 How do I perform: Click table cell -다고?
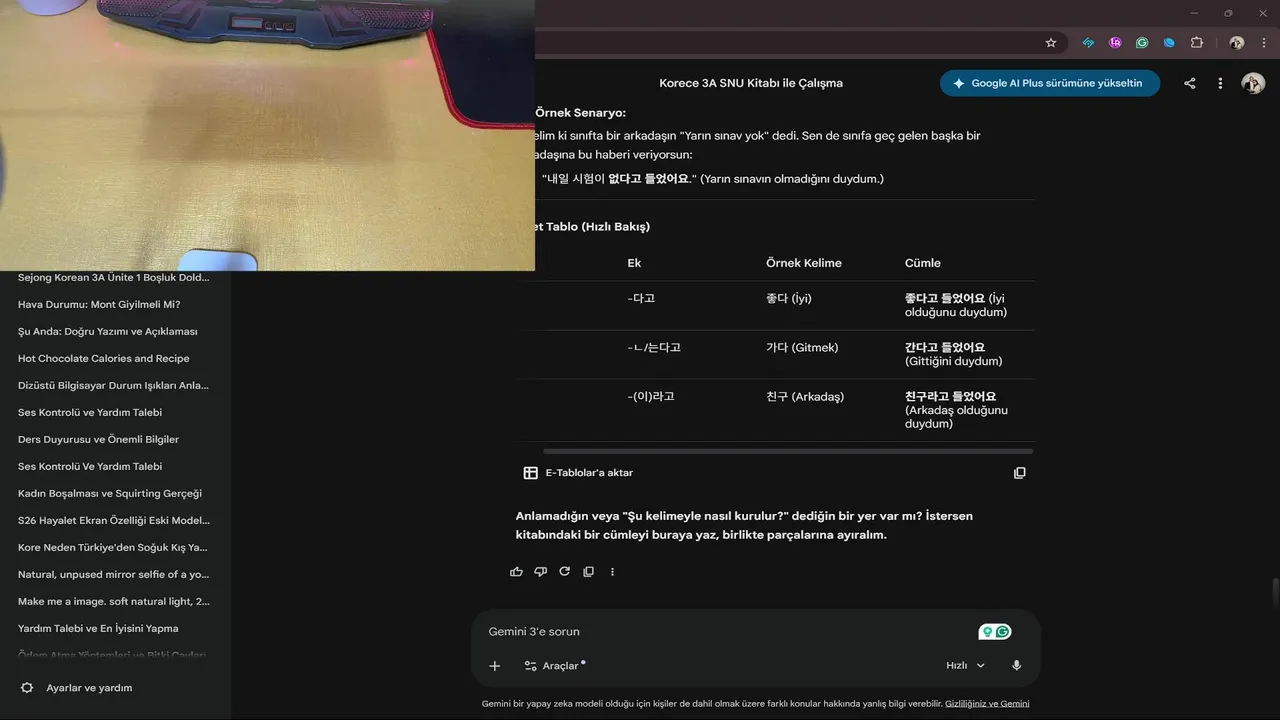(642, 298)
